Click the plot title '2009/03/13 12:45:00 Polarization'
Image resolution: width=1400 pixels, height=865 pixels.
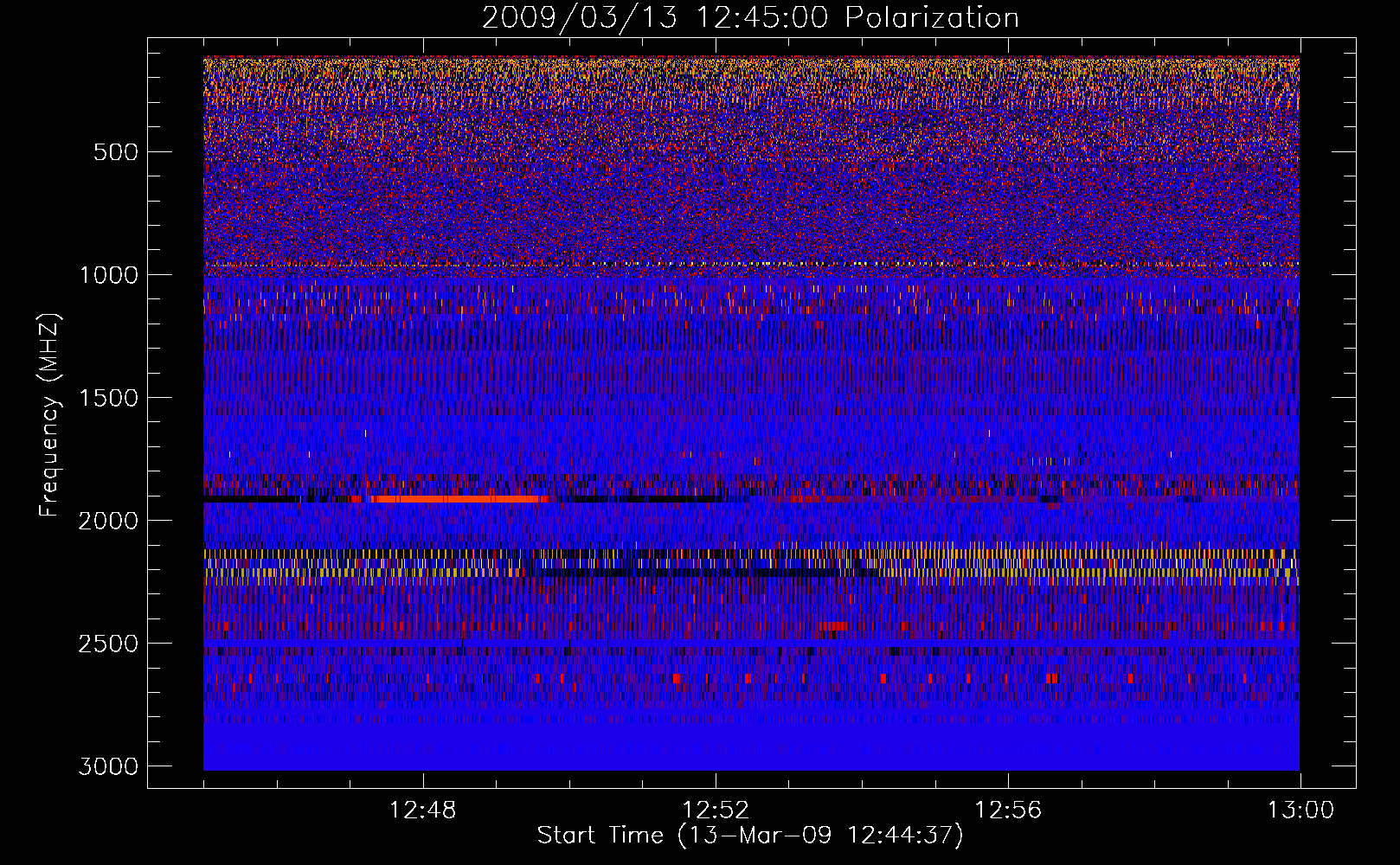(x=750, y=17)
